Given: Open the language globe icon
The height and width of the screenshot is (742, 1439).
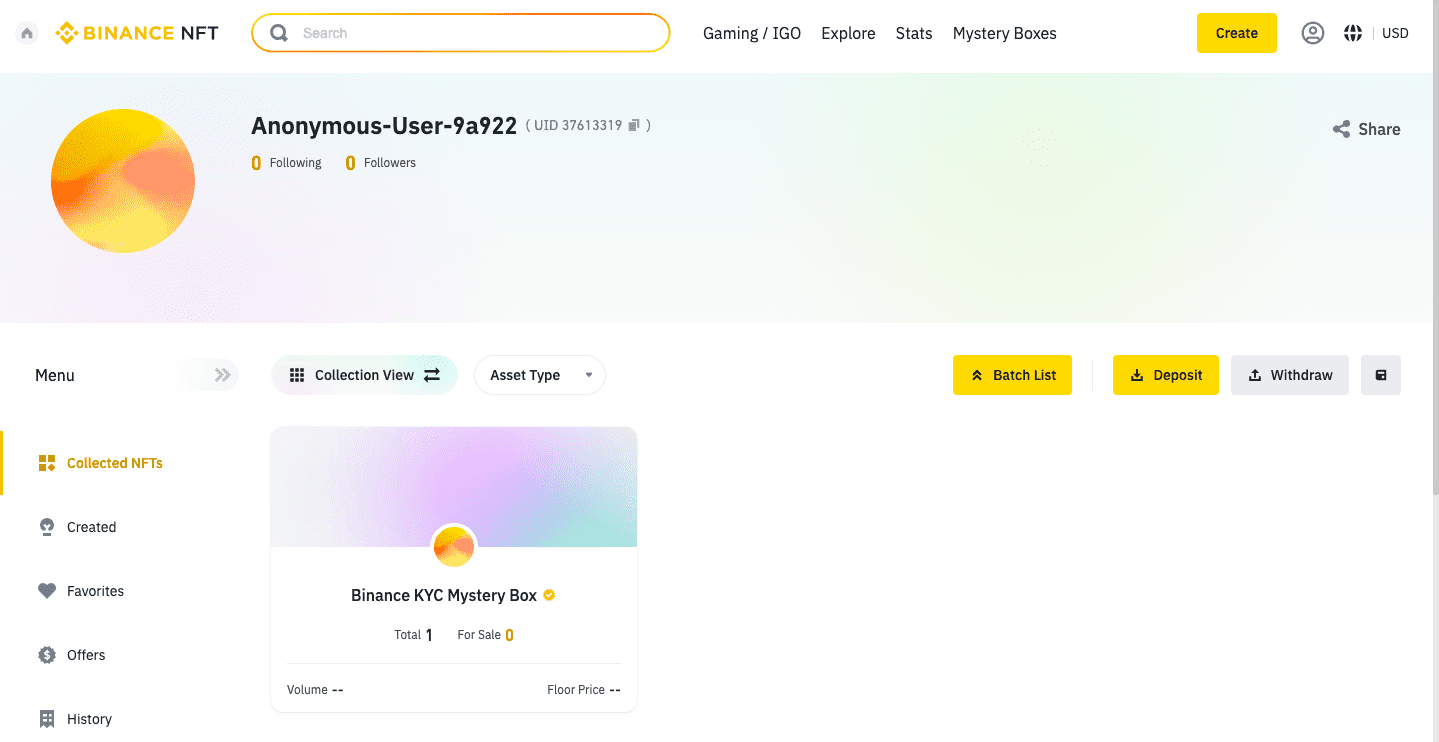Looking at the screenshot, I should (x=1353, y=33).
